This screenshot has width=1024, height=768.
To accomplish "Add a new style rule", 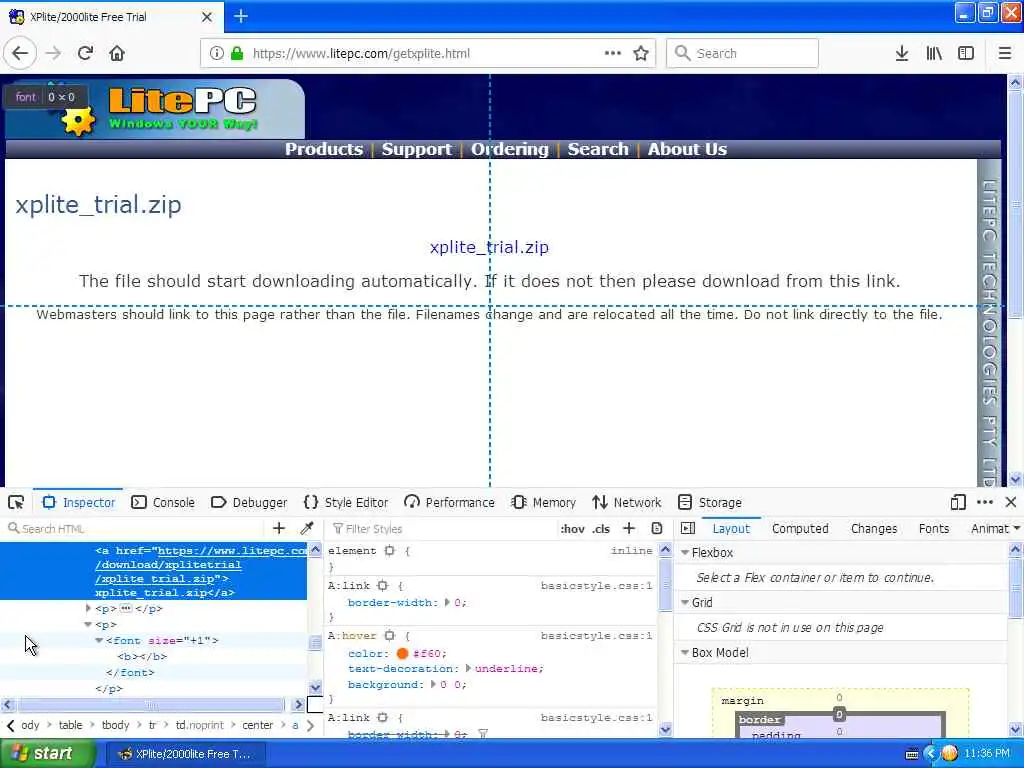I will (x=629, y=528).
